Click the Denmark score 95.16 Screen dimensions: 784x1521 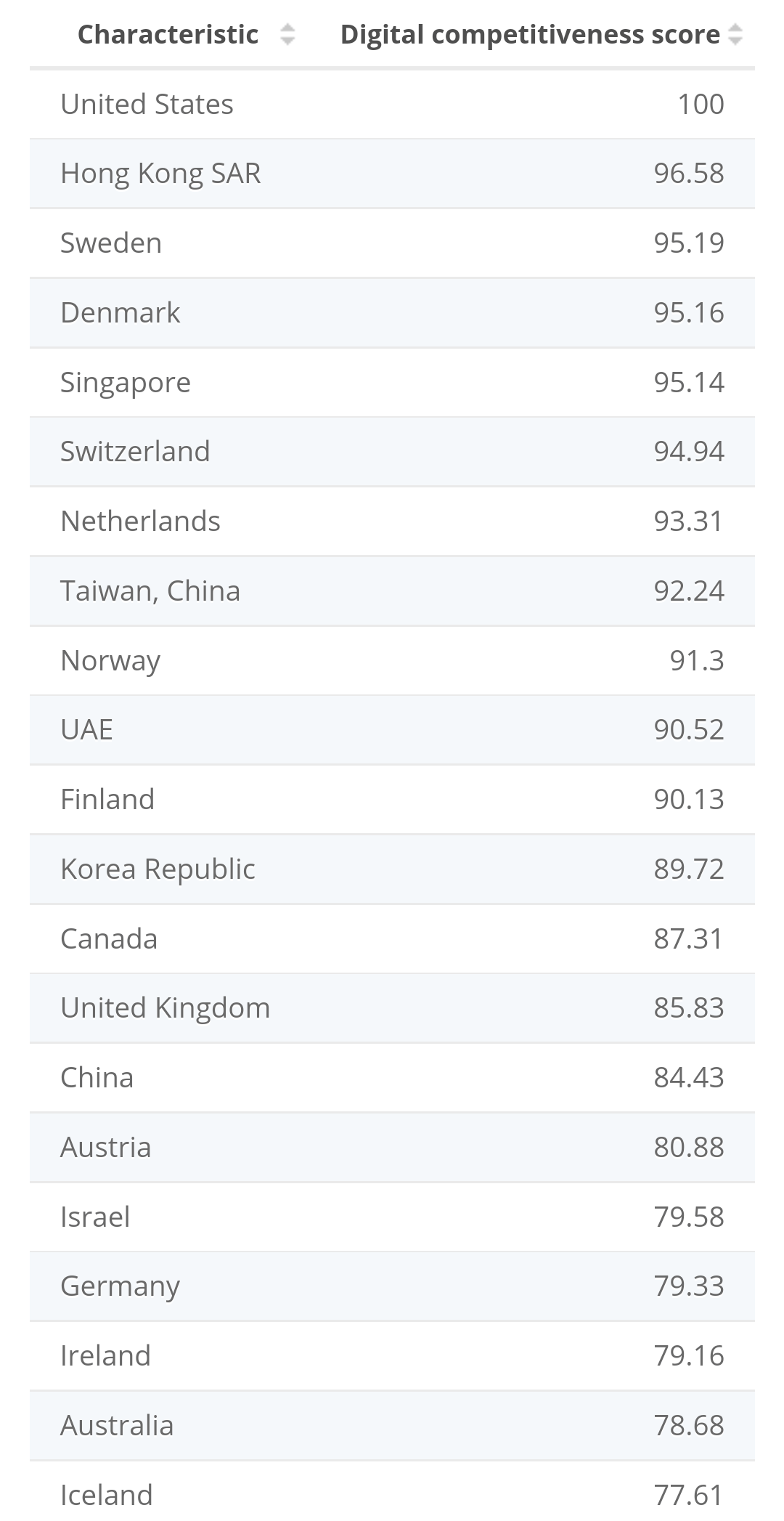coord(688,313)
